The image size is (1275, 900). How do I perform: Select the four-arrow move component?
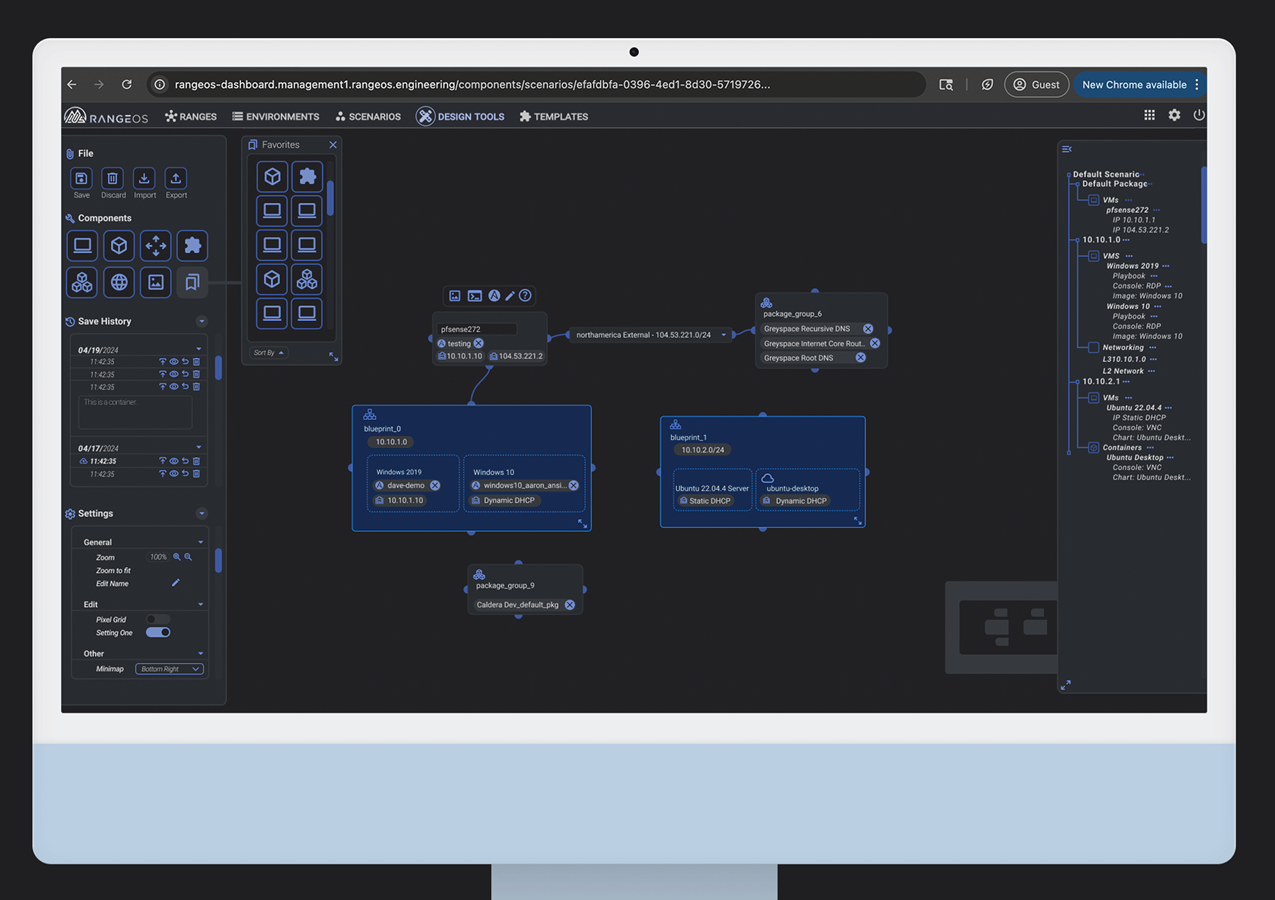(x=156, y=245)
